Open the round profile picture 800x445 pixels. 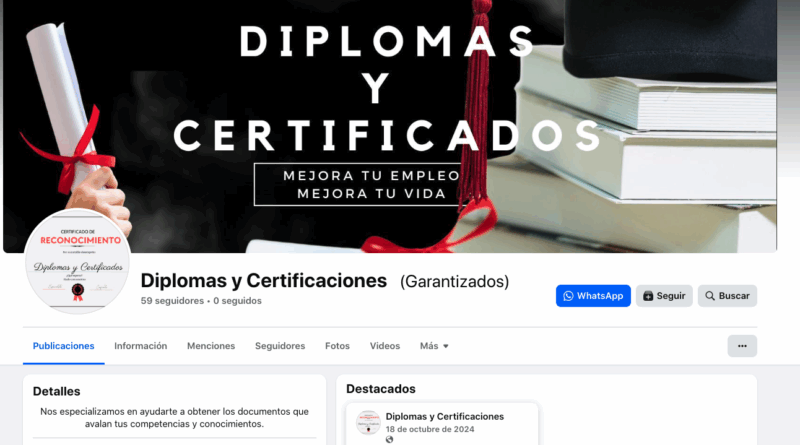coord(77,261)
